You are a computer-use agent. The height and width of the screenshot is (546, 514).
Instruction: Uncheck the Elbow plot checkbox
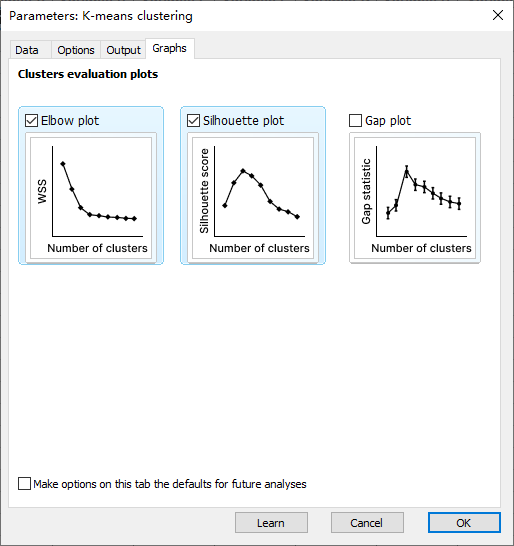31,121
